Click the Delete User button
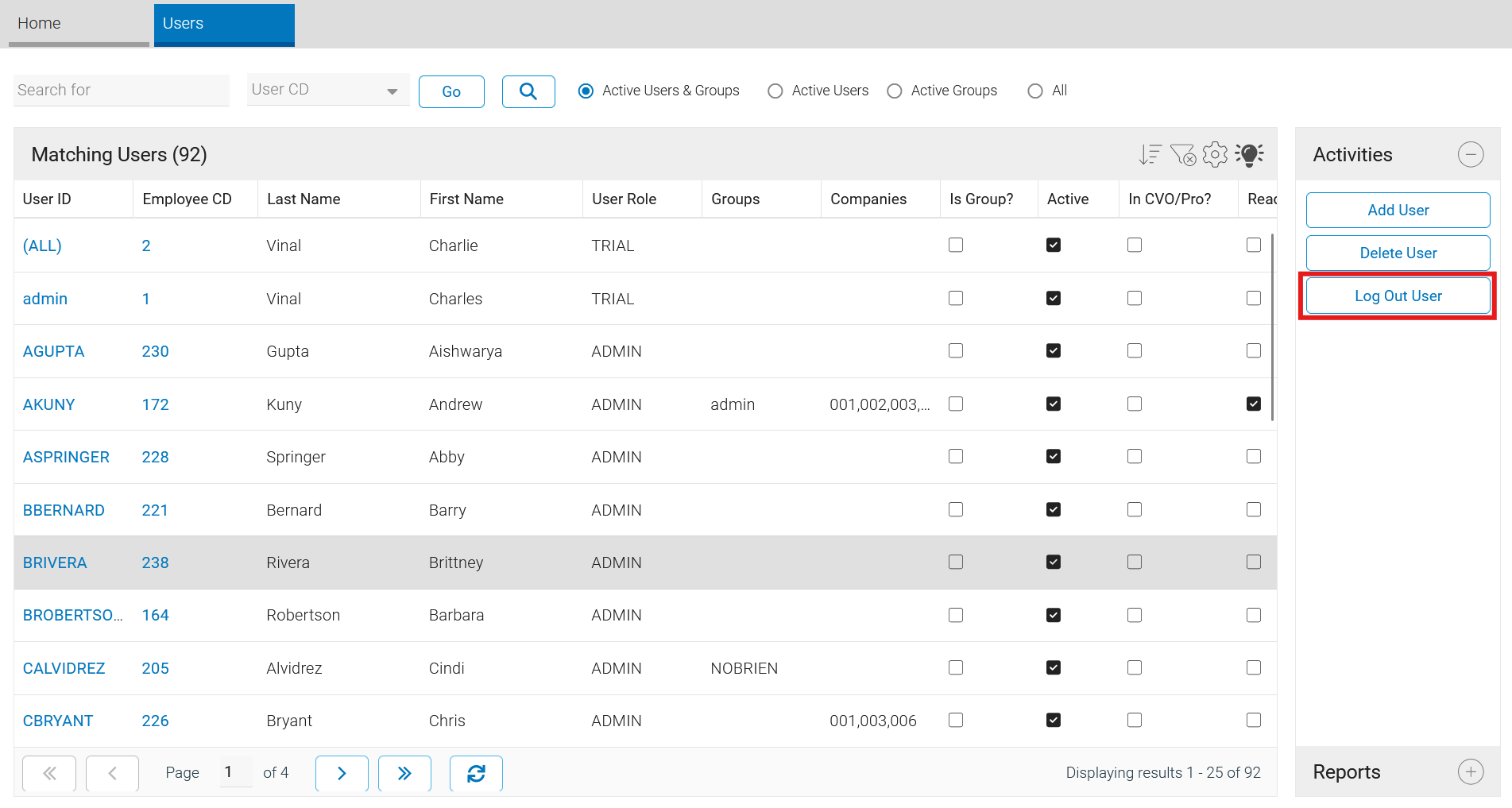The image size is (1512, 808). (x=1398, y=253)
